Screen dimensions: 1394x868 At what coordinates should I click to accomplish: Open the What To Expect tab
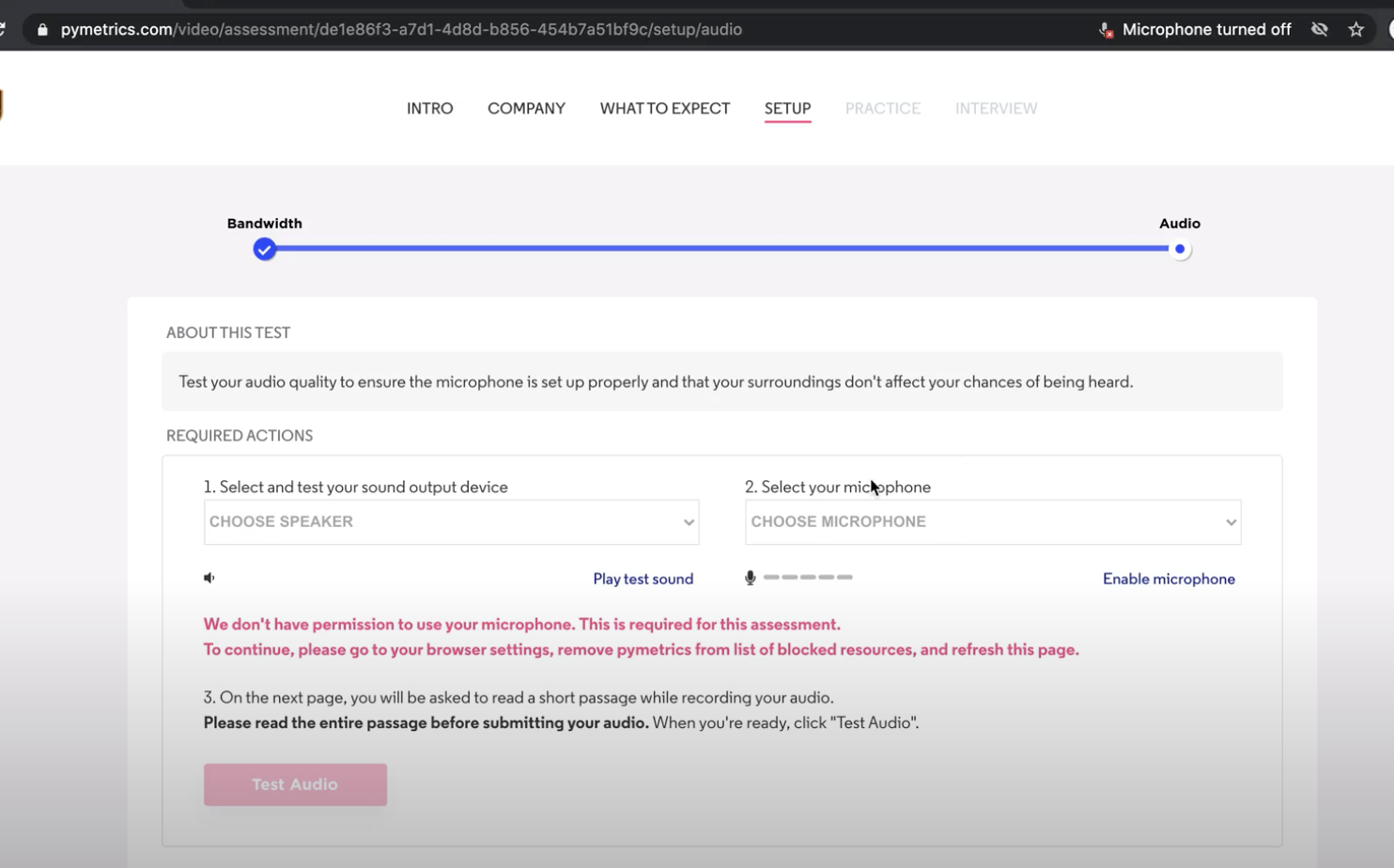point(665,108)
